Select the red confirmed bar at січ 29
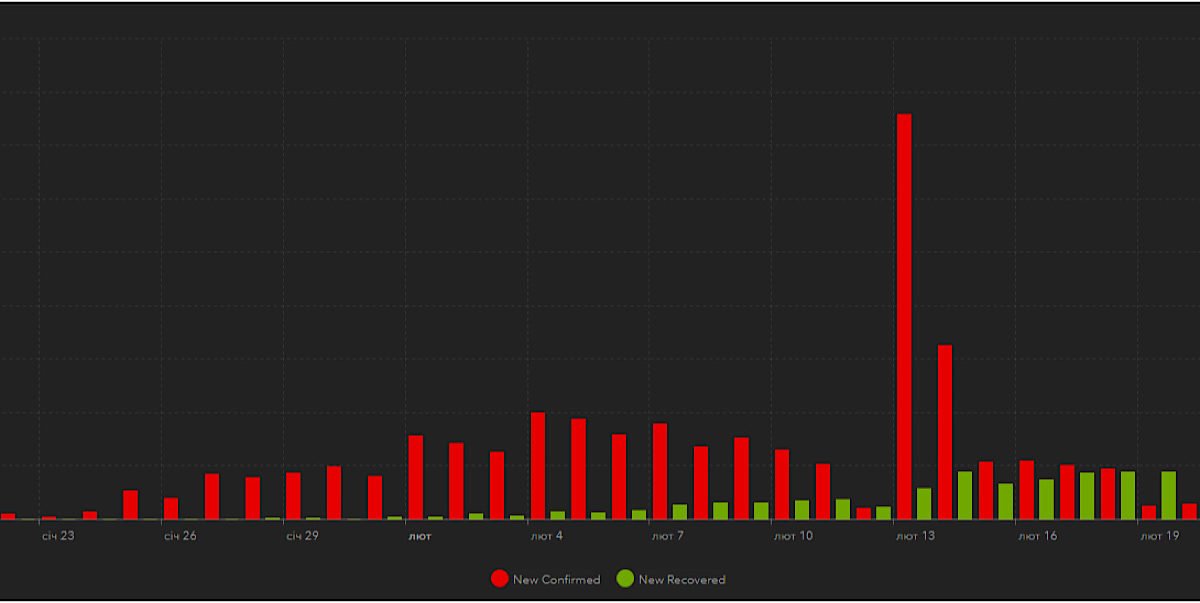 [293, 495]
